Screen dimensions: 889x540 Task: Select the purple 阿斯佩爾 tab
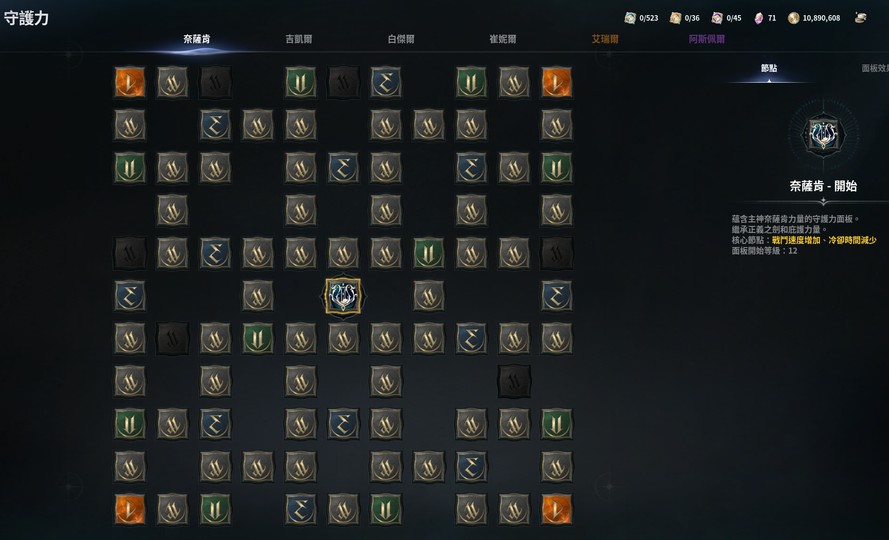tap(707, 39)
